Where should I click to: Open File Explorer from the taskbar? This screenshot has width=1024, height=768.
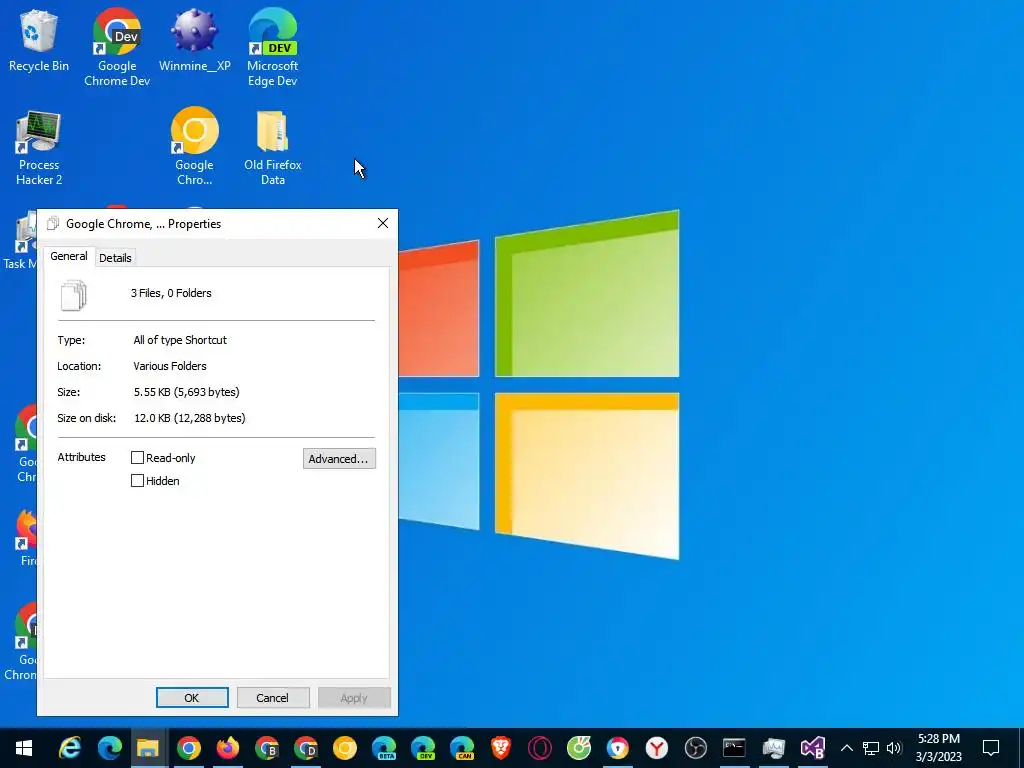[x=148, y=748]
